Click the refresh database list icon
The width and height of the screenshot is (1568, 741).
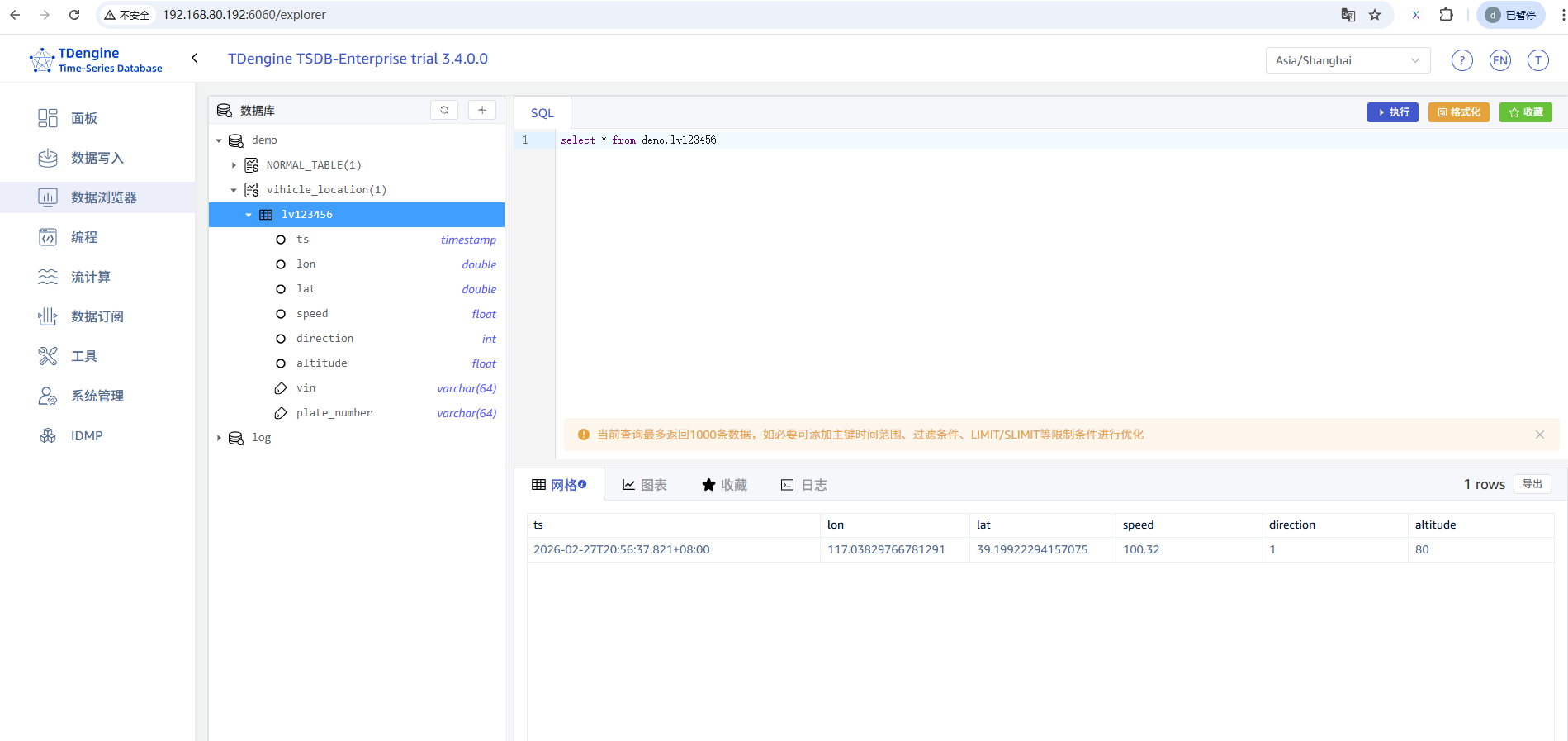444,110
